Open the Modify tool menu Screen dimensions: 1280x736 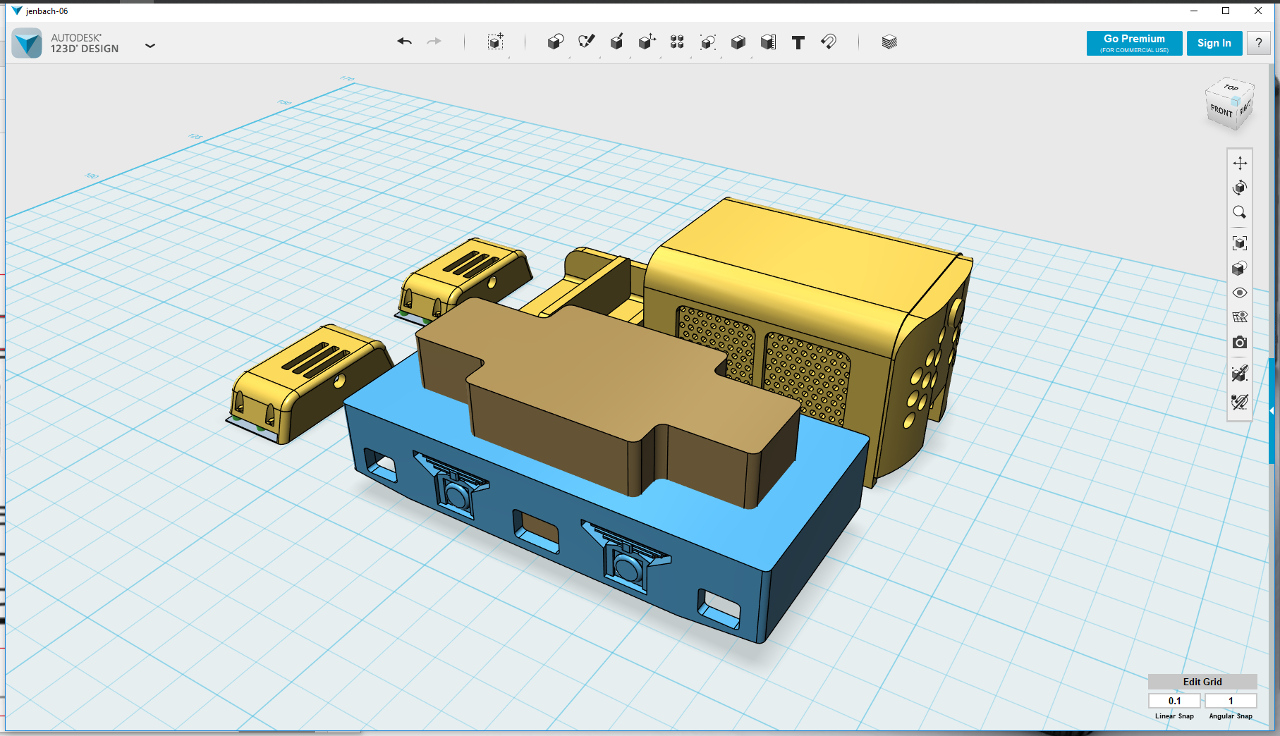(x=647, y=42)
